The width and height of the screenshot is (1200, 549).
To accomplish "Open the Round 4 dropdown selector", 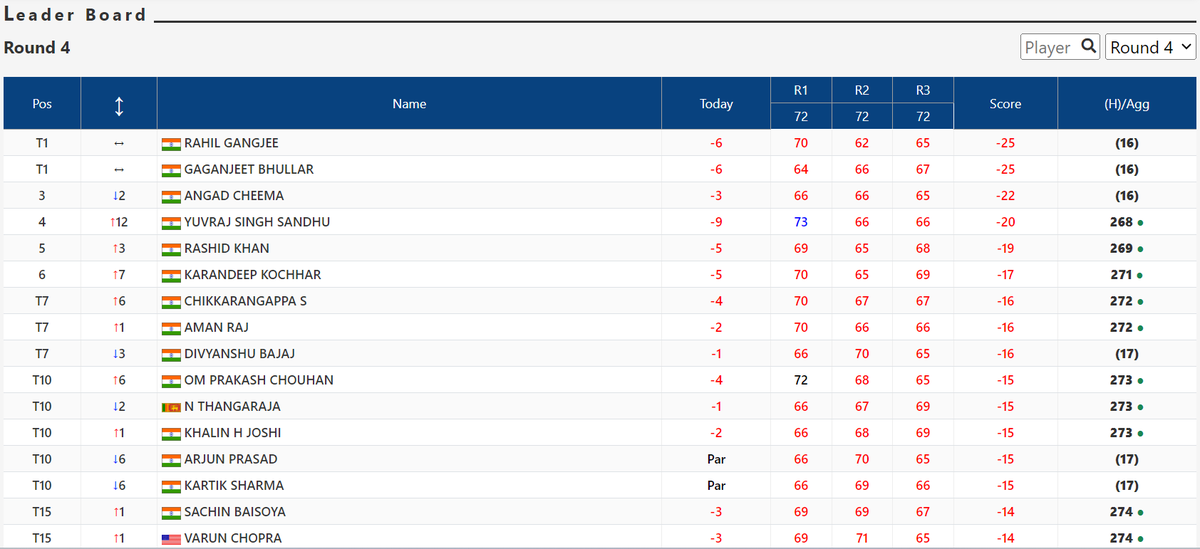I will [x=1151, y=47].
